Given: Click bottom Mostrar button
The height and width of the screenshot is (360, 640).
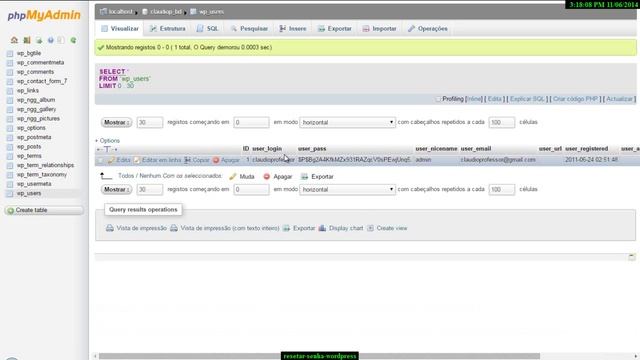Looking at the screenshot, I should [x=116, y=189].
